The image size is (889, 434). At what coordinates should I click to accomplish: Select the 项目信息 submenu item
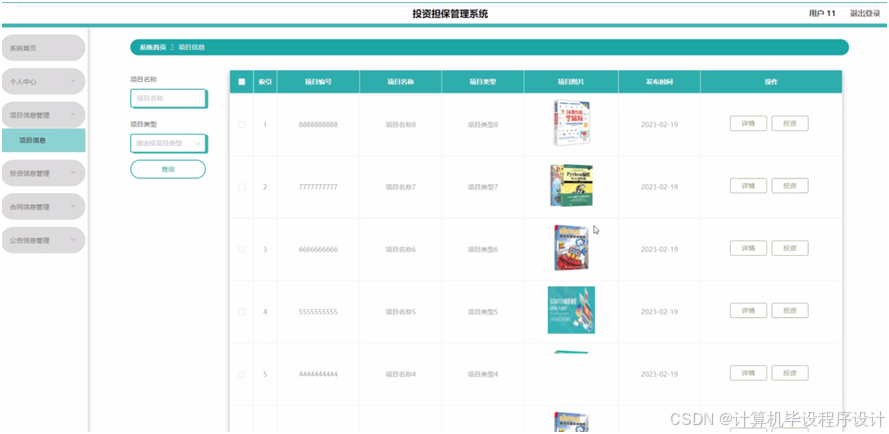(44, 140)
